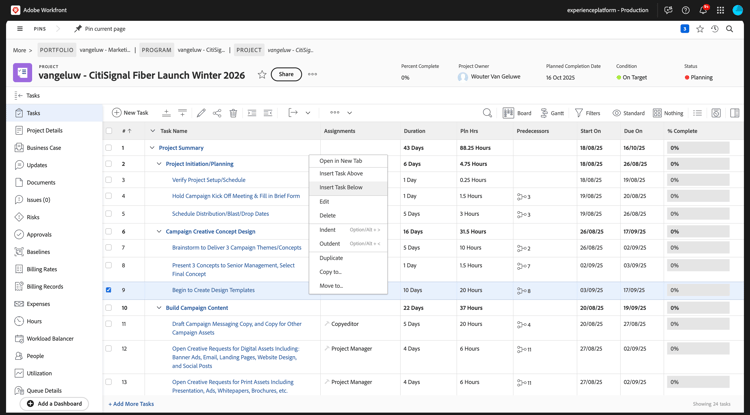
Task: Open notifications bell icon
Action: [702, 10]
